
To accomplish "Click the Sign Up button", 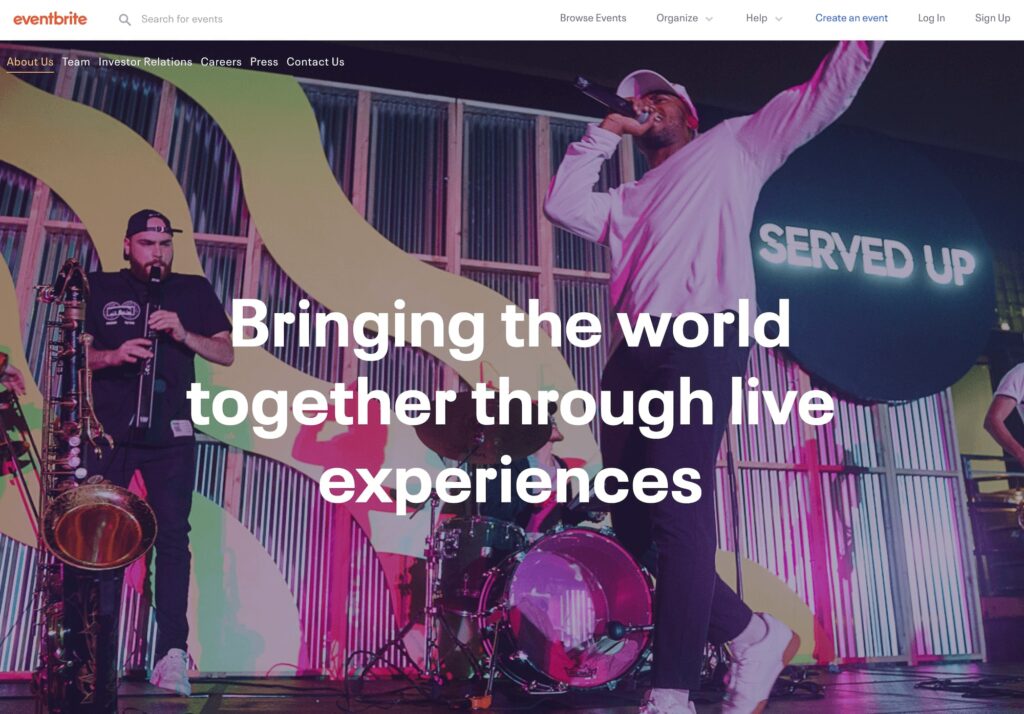I will tap(992, 18).
